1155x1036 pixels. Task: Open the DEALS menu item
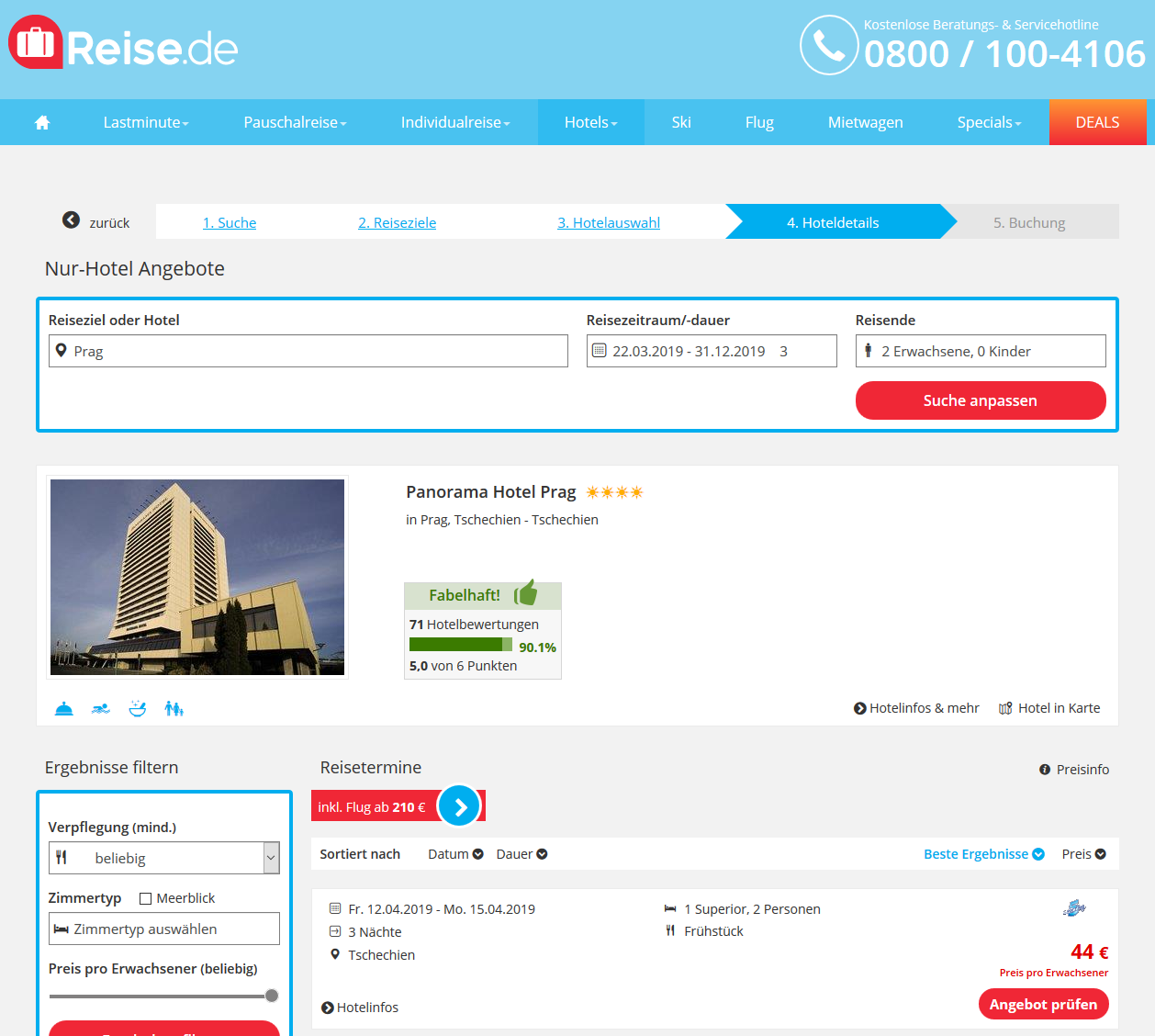click(1097, 122)
